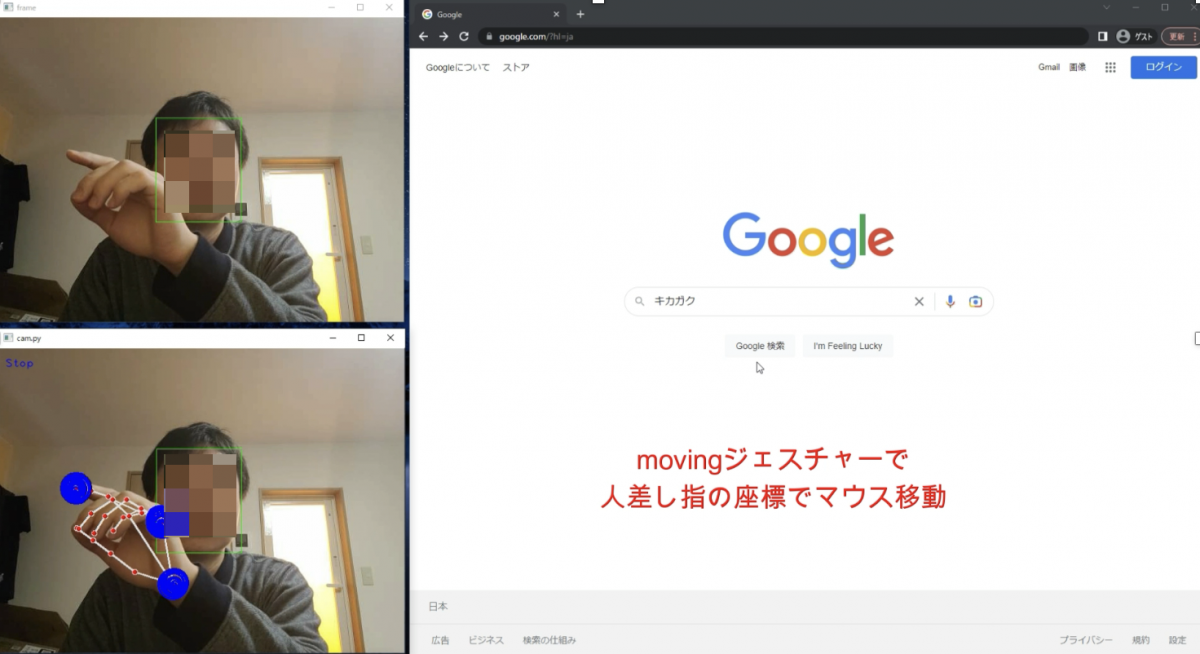Open the Google apps grid
The height and width of the screenshot is (654, 1200).
[x=1110, y=67]
